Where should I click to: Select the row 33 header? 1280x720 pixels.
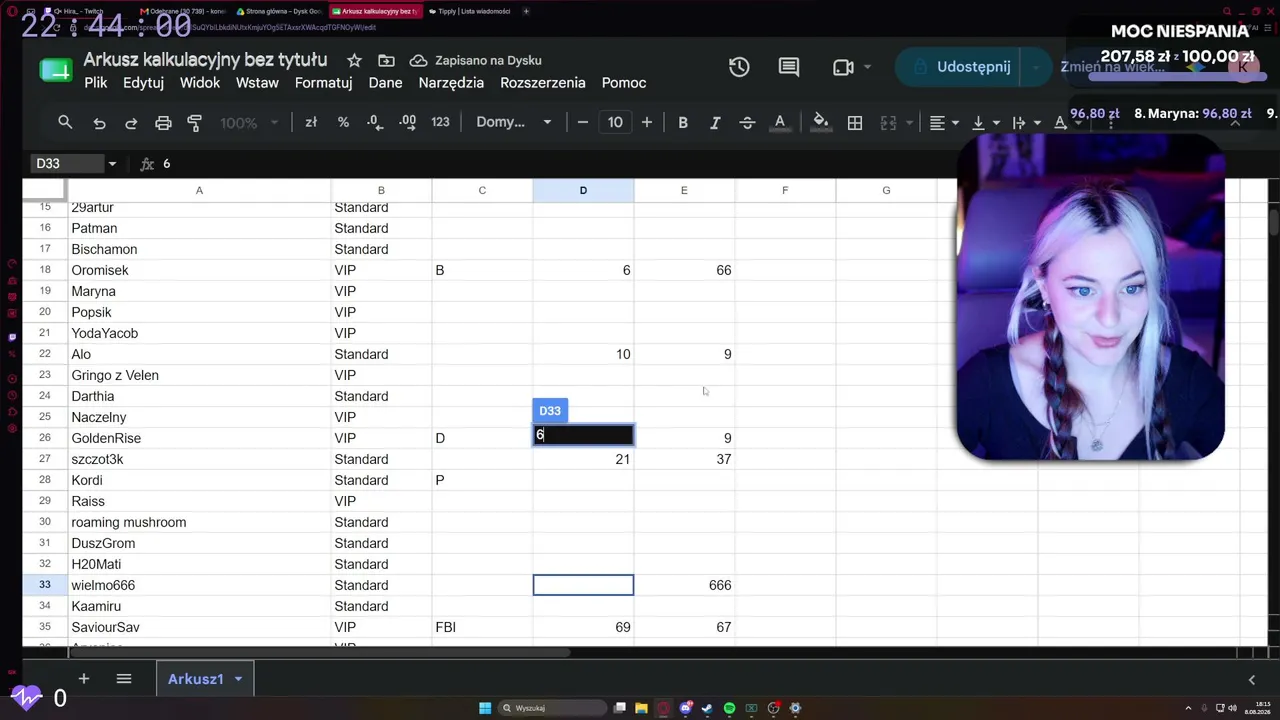click(45, 585)
